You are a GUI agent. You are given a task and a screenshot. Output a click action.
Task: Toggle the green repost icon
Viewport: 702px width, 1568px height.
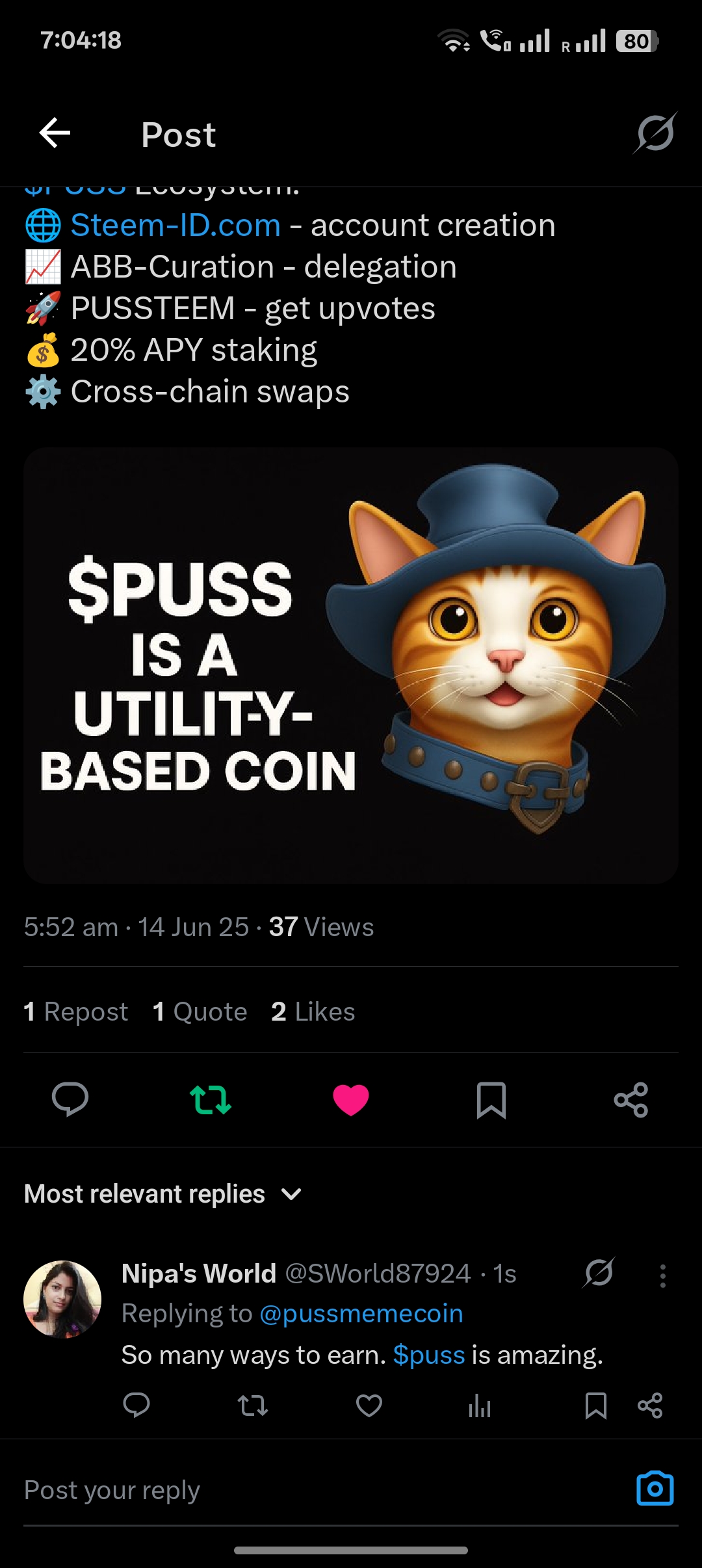point(211,1100)
